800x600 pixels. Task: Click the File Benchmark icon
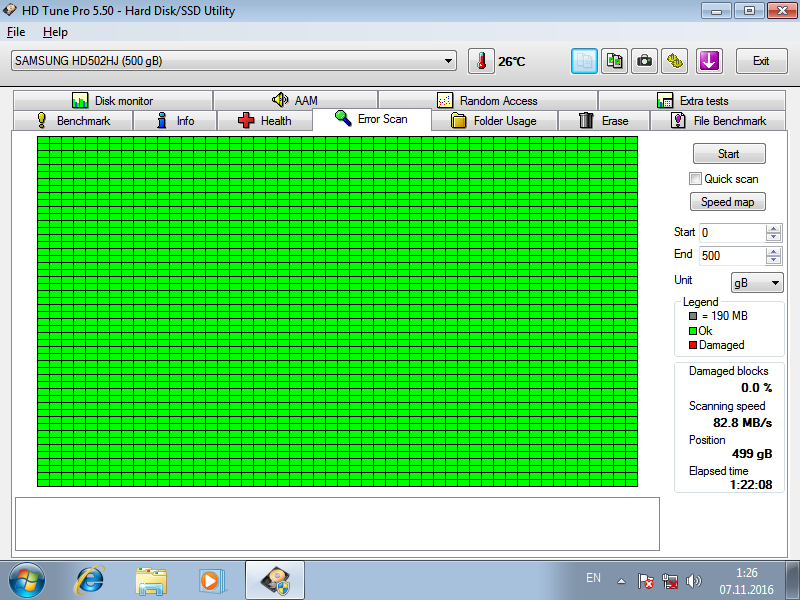pyautogui.click(x=678, y=120)
